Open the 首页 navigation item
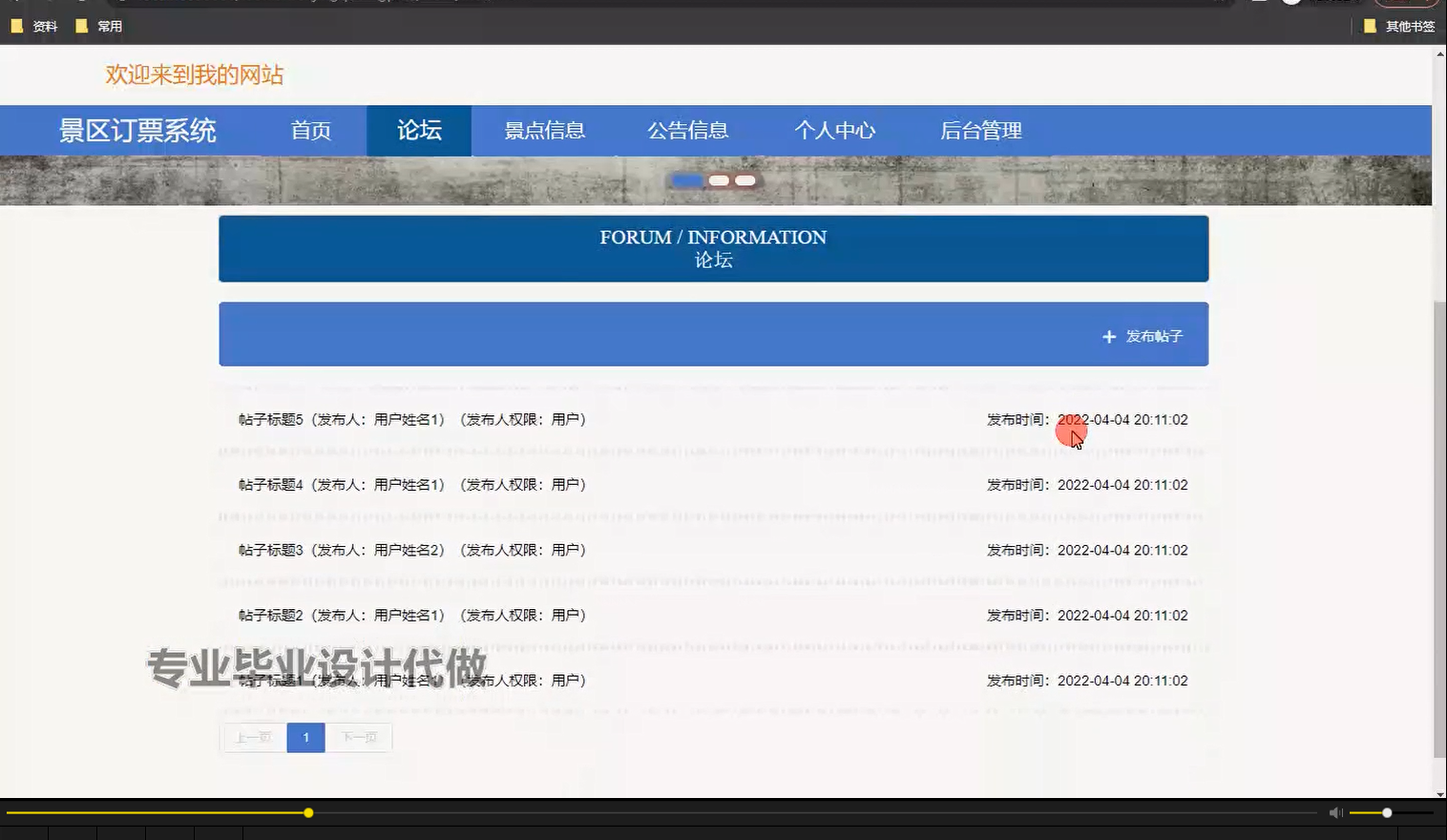The height and width of the screenshot is (840, 1447). tap(310, 131)
